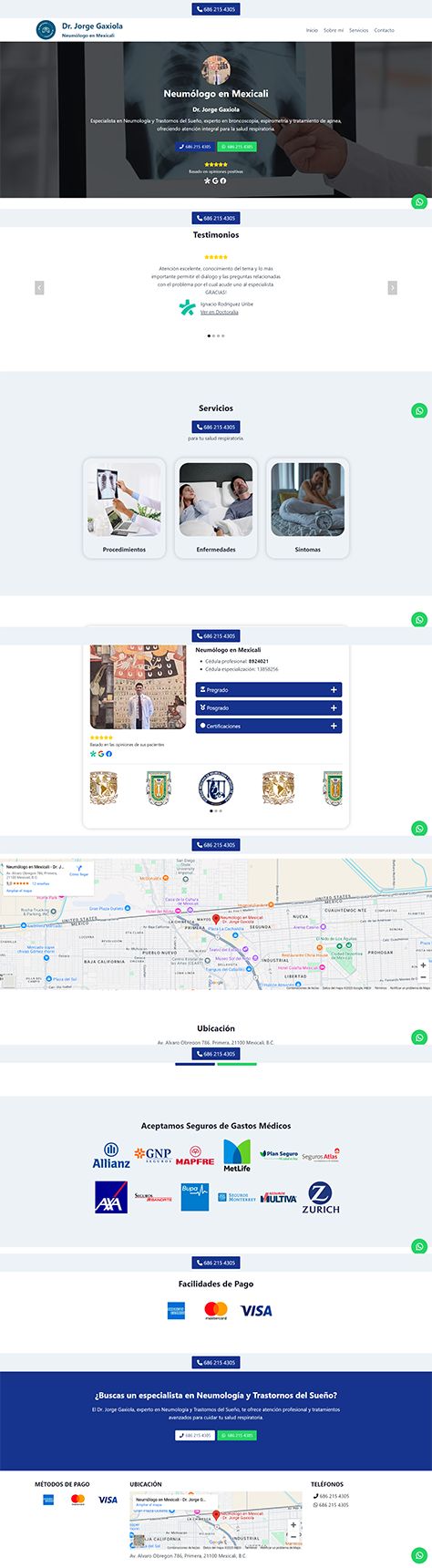Go to Inicio in navigation

tap(312, 30)
